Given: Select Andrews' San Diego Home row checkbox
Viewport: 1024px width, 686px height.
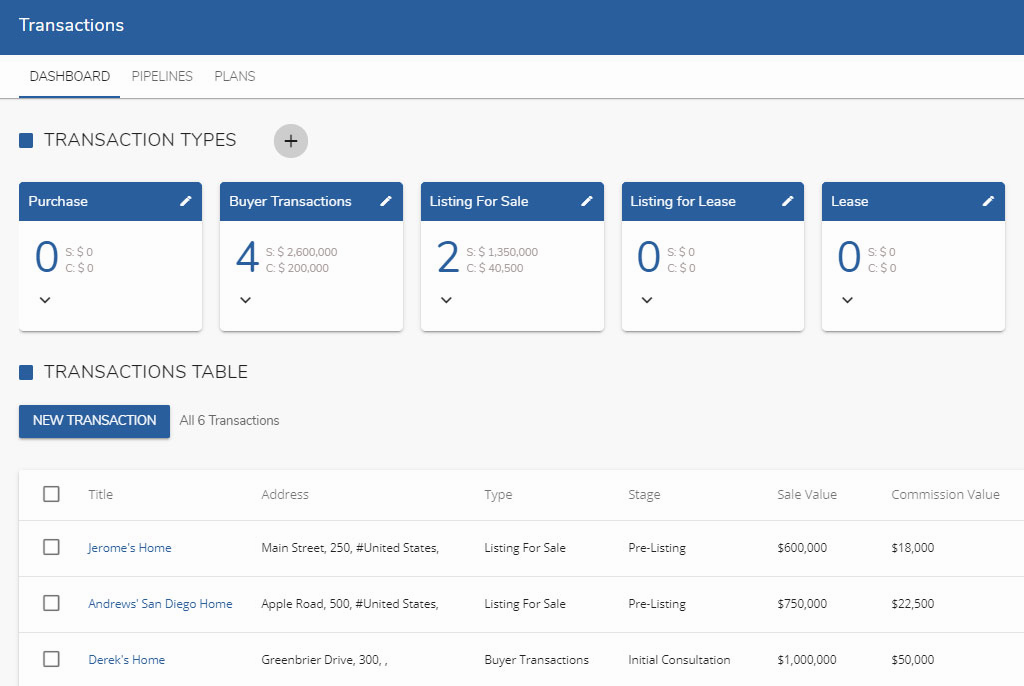Looking at the screenshot, I should (x=51, y=603).
